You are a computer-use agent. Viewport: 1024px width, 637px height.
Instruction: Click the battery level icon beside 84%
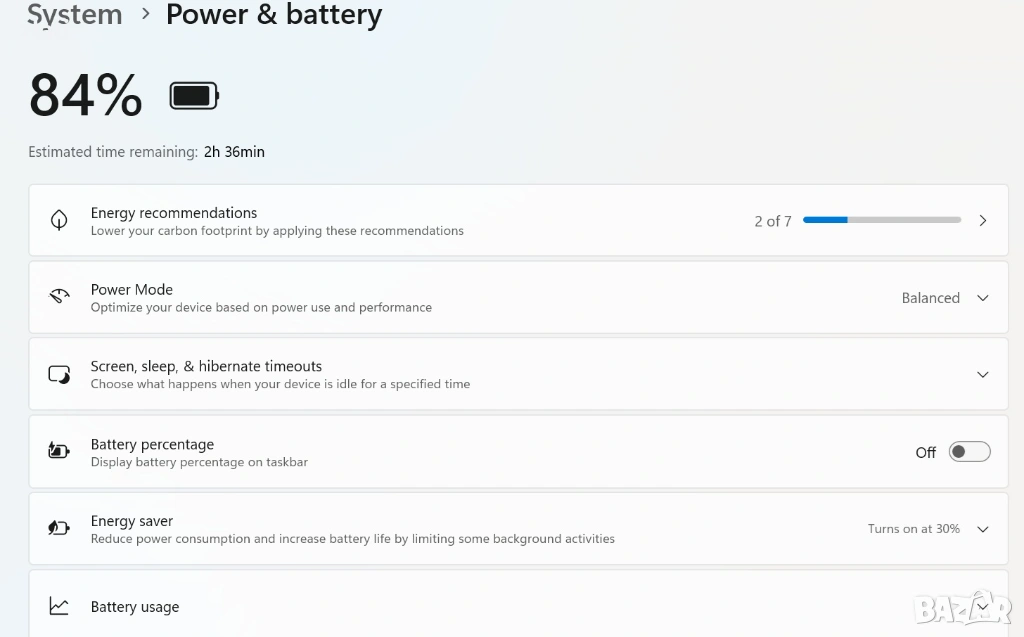pos(193,96)
